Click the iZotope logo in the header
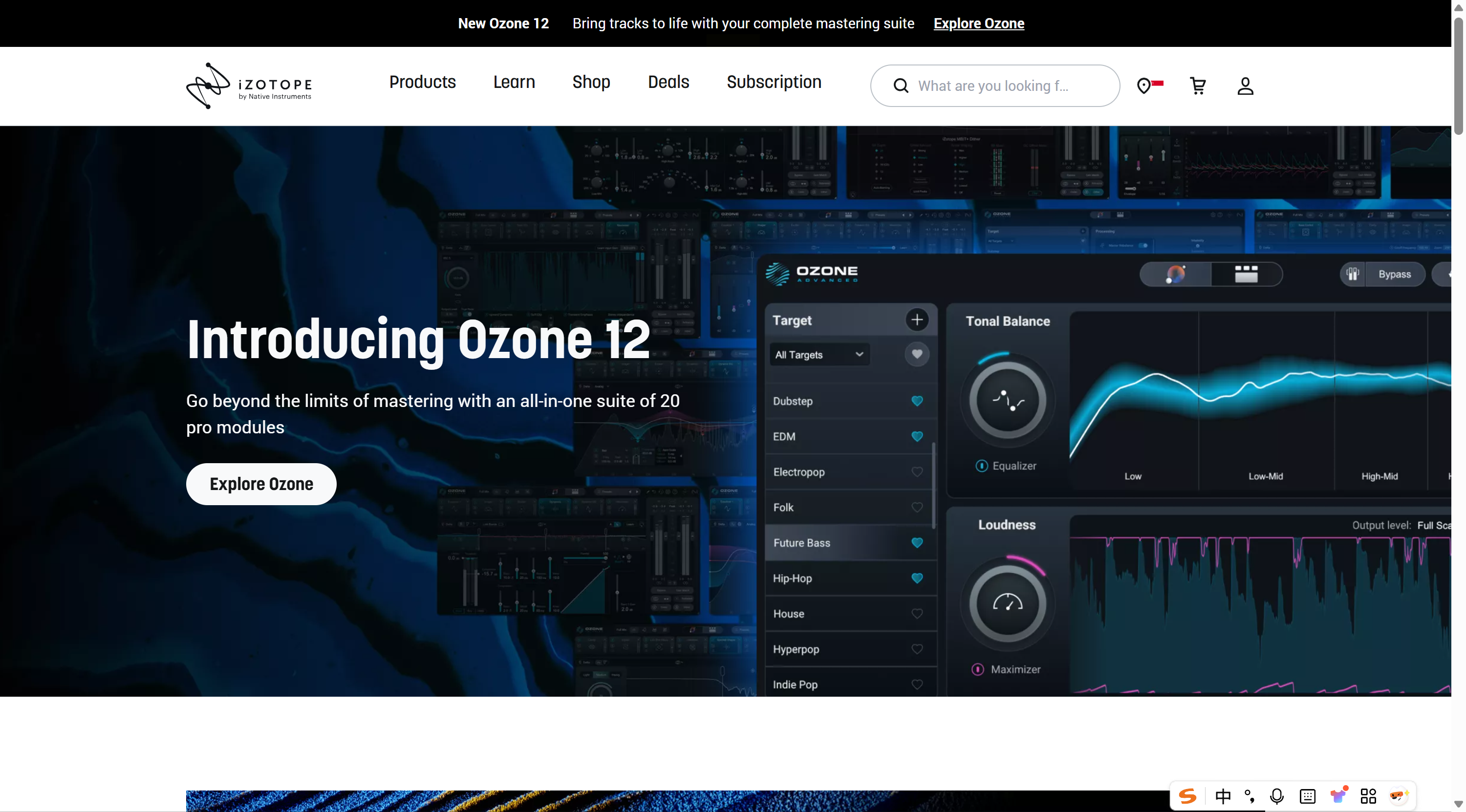This screenshot has width=1466, height=812. click(x=249, y=86)
